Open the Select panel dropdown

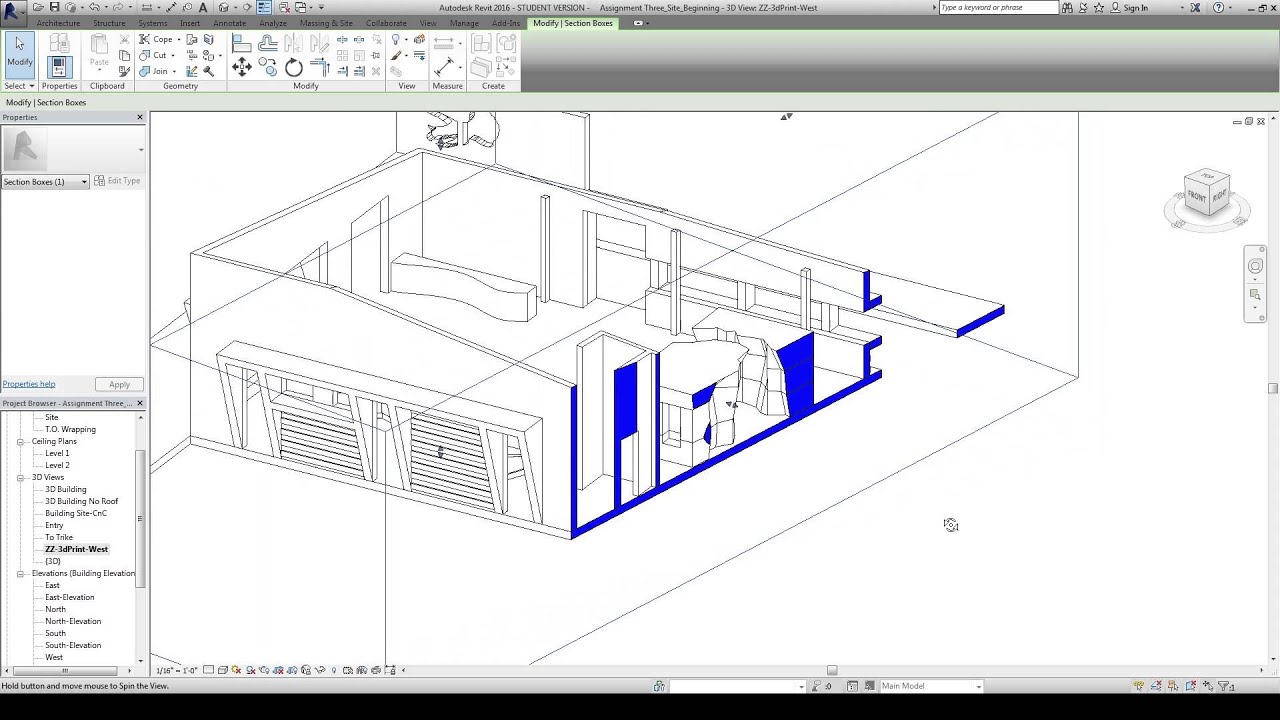(x=19, y=86)
